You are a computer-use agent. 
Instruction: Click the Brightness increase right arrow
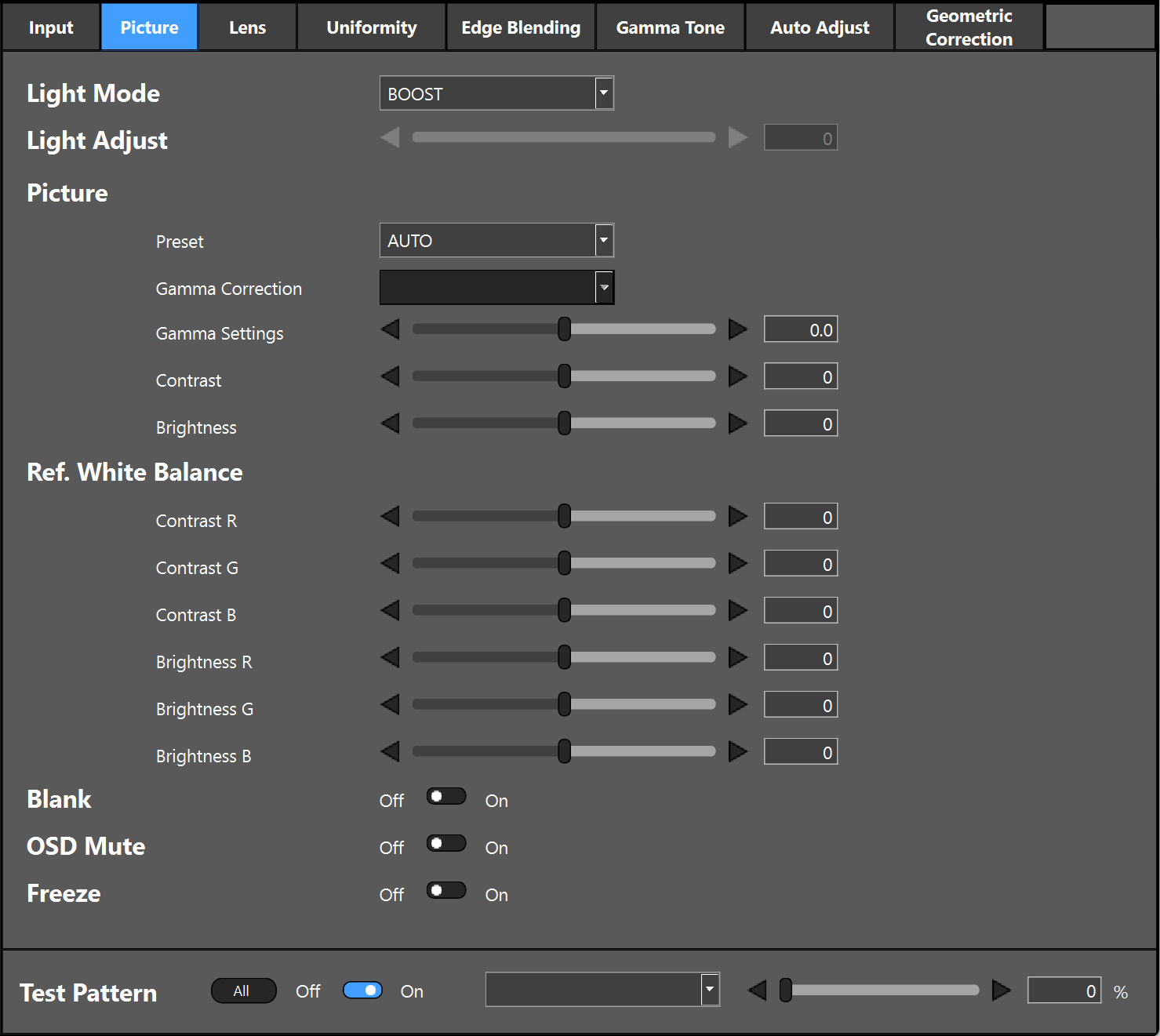click(737, 423)
